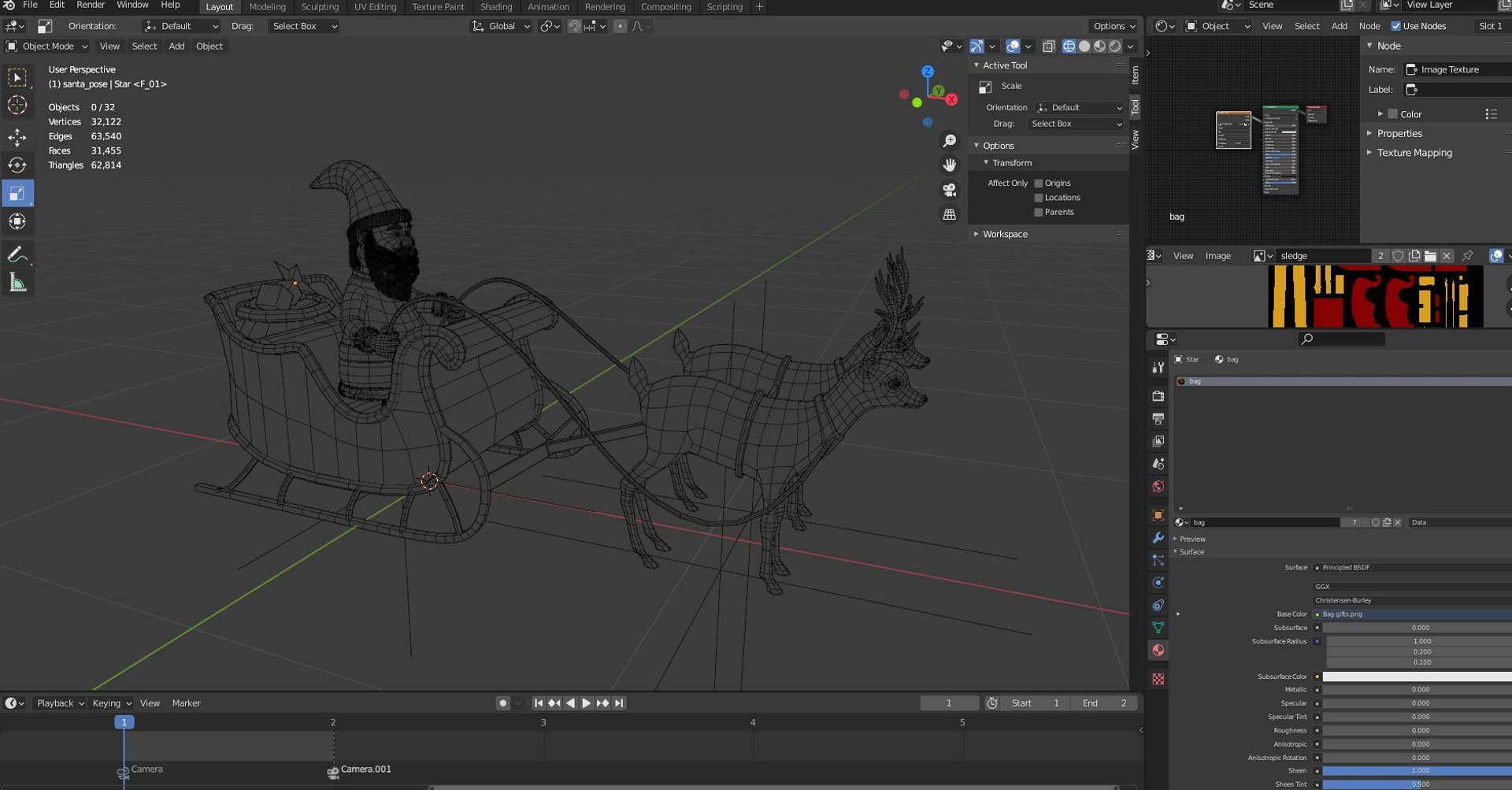Select the Scale tool in the left toolbar
Screen dimensions: 1512x790
click(17, 194)
